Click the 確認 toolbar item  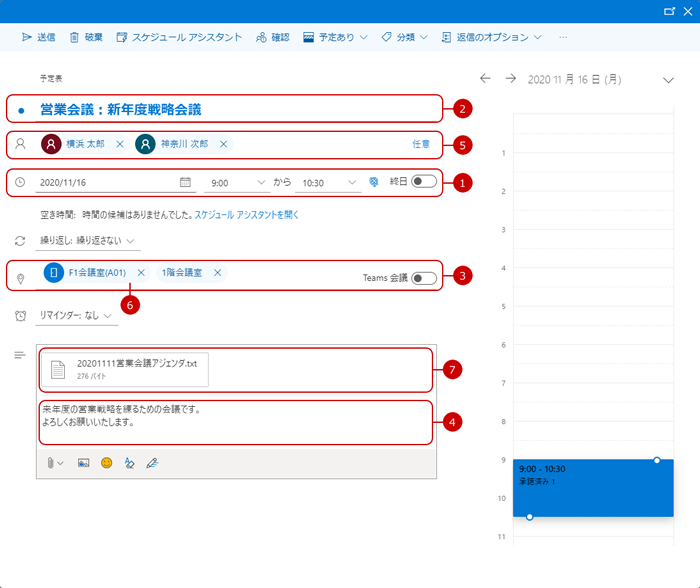271,37
